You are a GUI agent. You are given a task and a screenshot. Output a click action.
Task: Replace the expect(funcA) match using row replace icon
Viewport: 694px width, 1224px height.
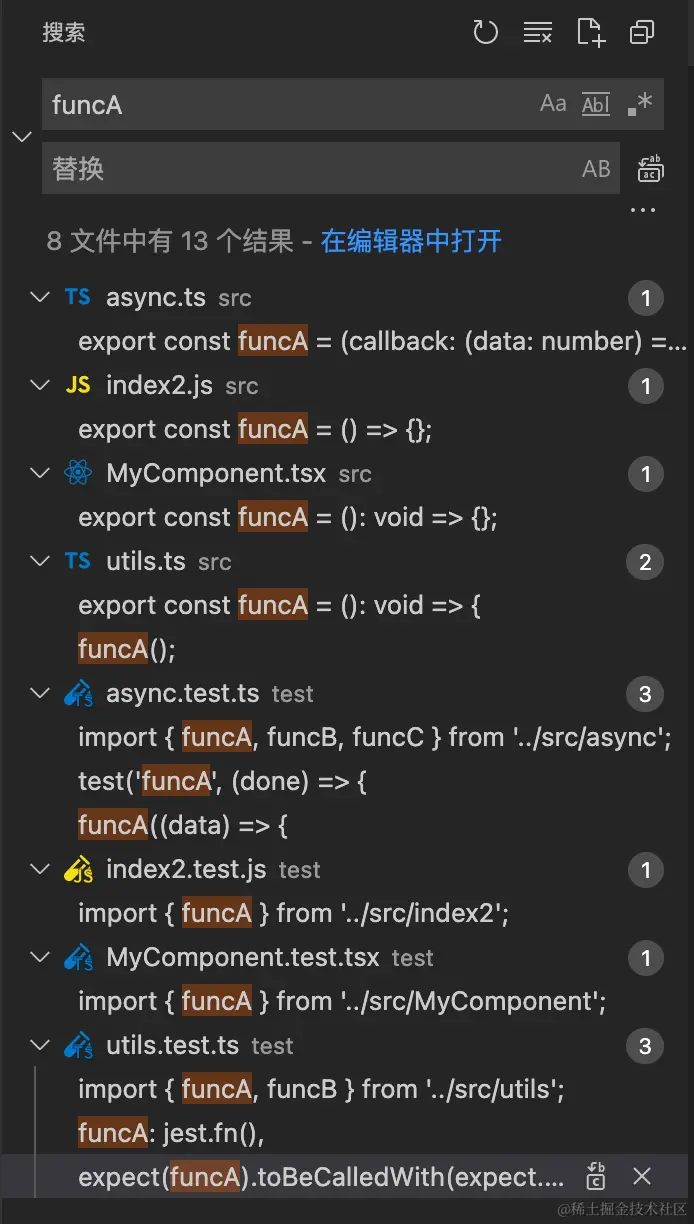[x=596, y=1176]
